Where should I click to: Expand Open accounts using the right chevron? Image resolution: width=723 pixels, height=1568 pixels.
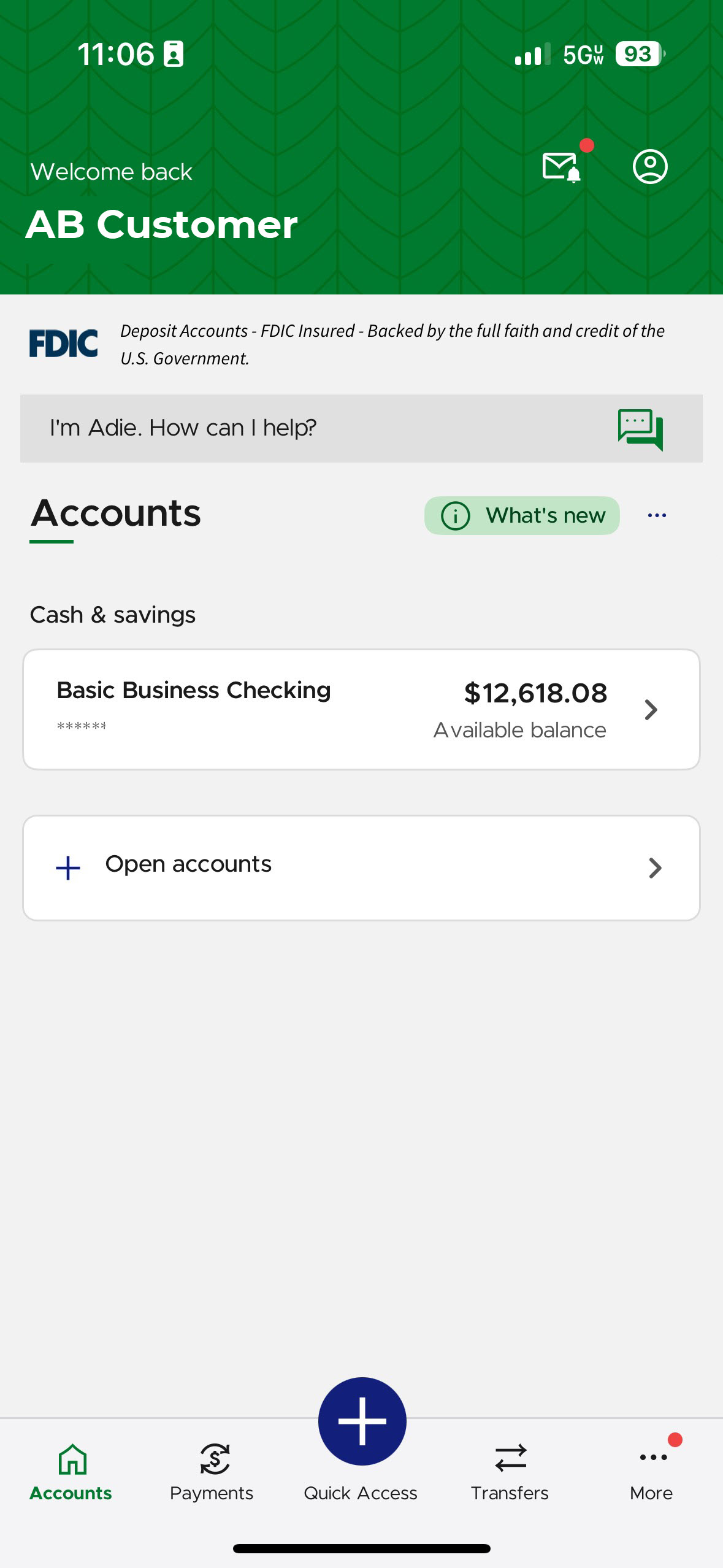click(x=655, y=868)
